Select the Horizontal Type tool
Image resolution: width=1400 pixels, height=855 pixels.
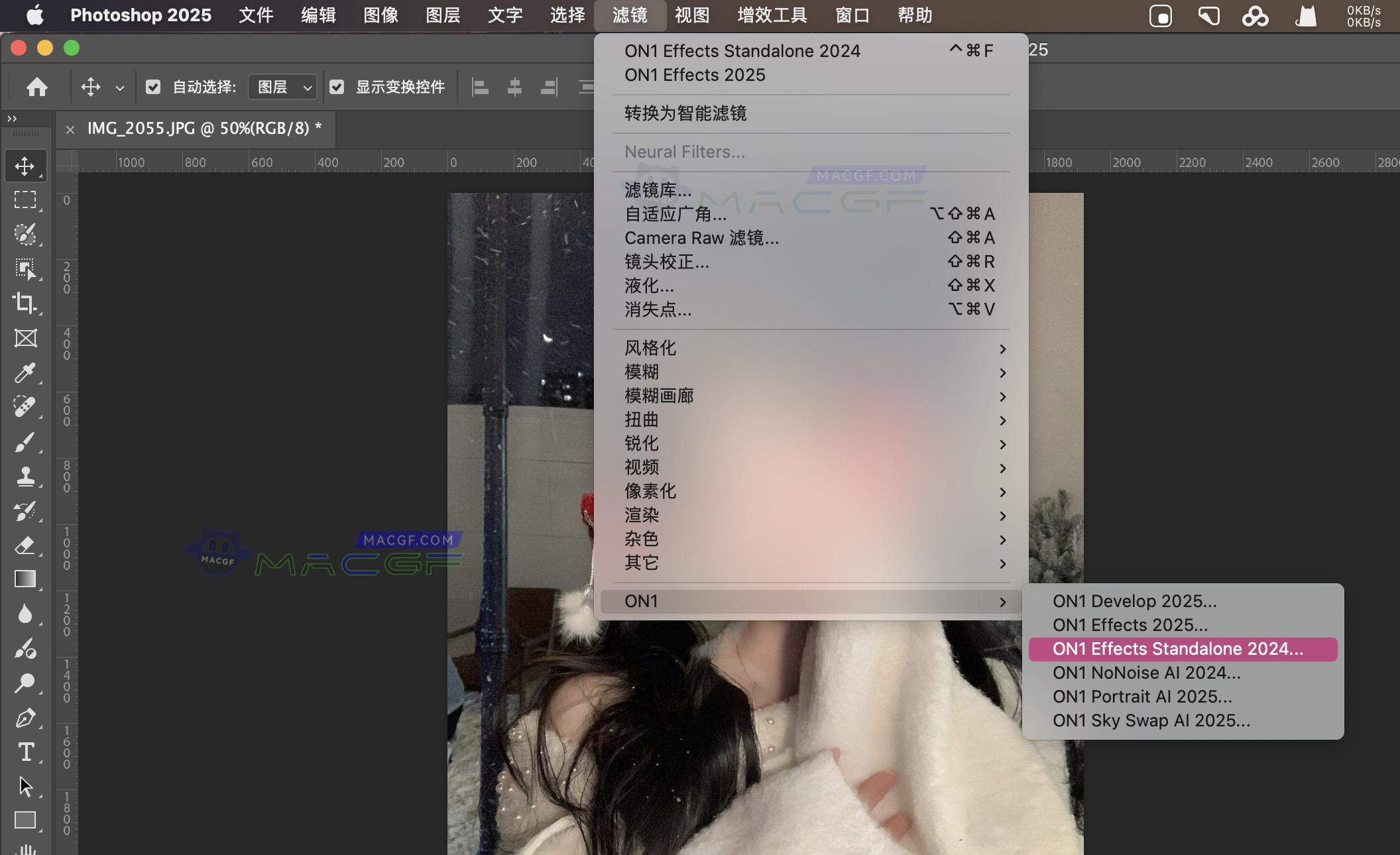coord(25,752)
